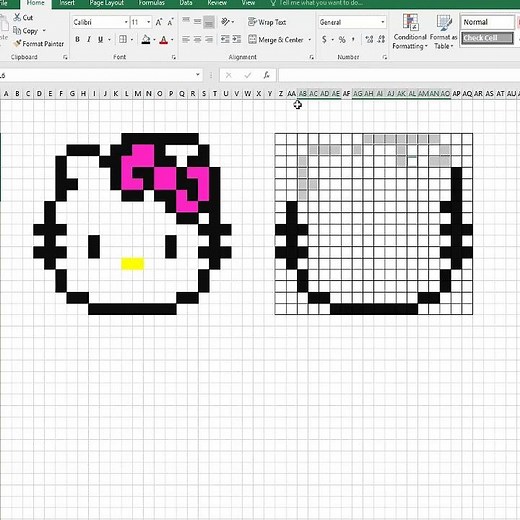The height and width of the screenshot is (520, 520).
Task: Open the Calibri font name dropdown
Action: click(126, 22)
